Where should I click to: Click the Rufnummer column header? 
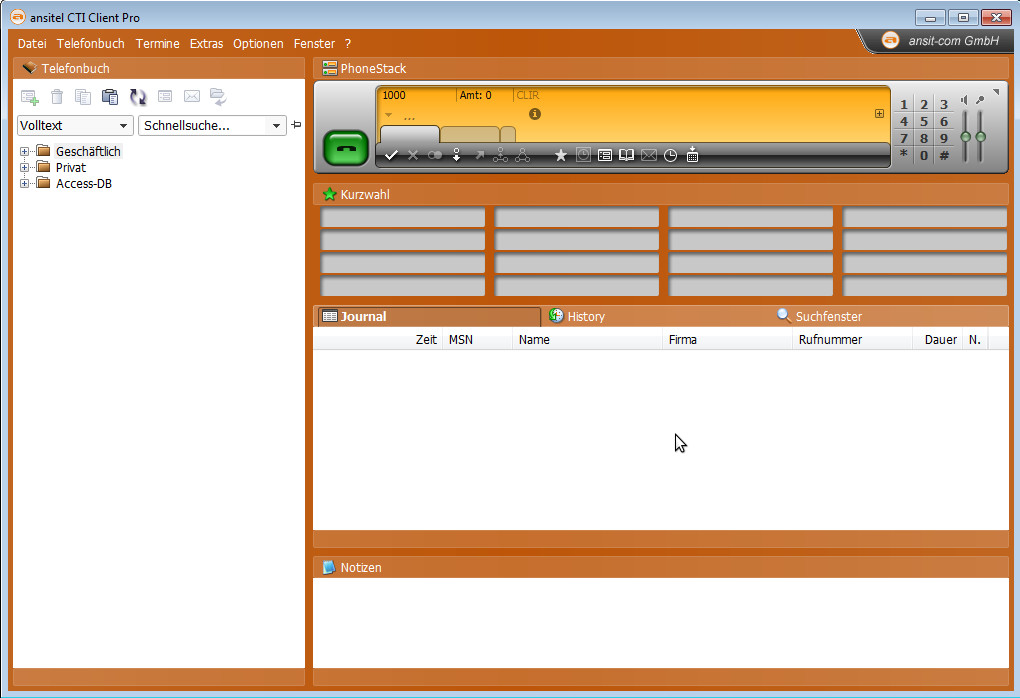click(x=830, y=340)
